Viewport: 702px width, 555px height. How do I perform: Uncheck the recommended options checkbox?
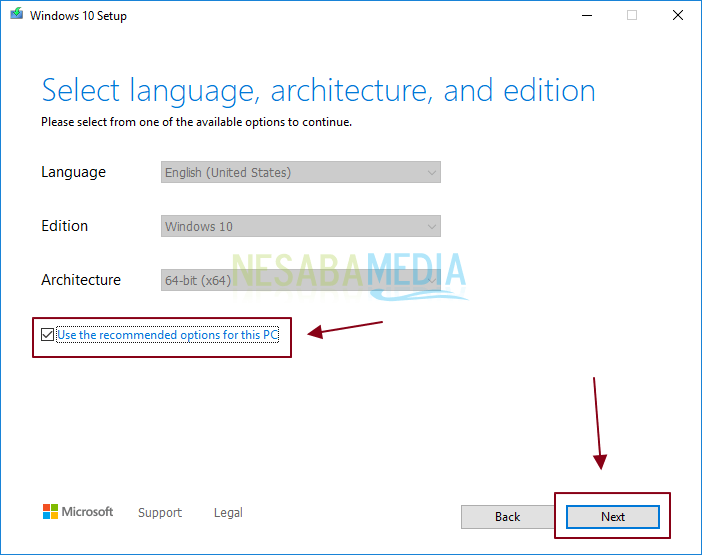[47, 335]
